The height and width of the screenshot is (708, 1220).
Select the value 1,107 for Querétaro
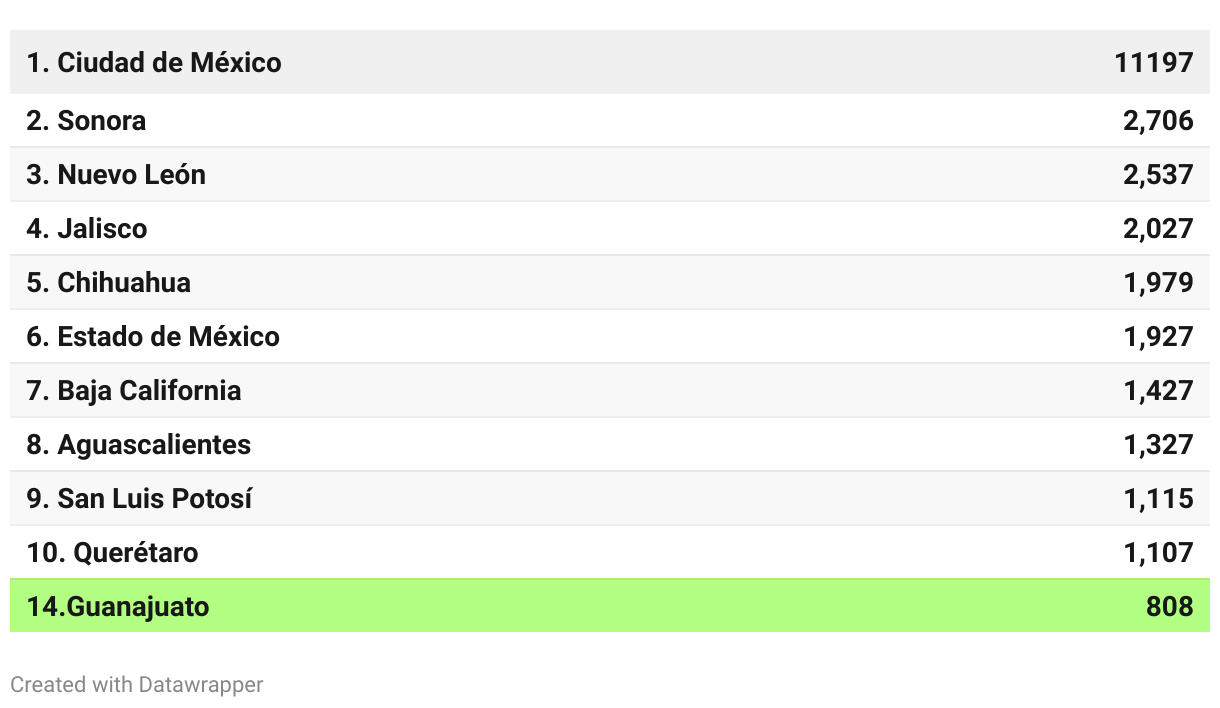1158,553
